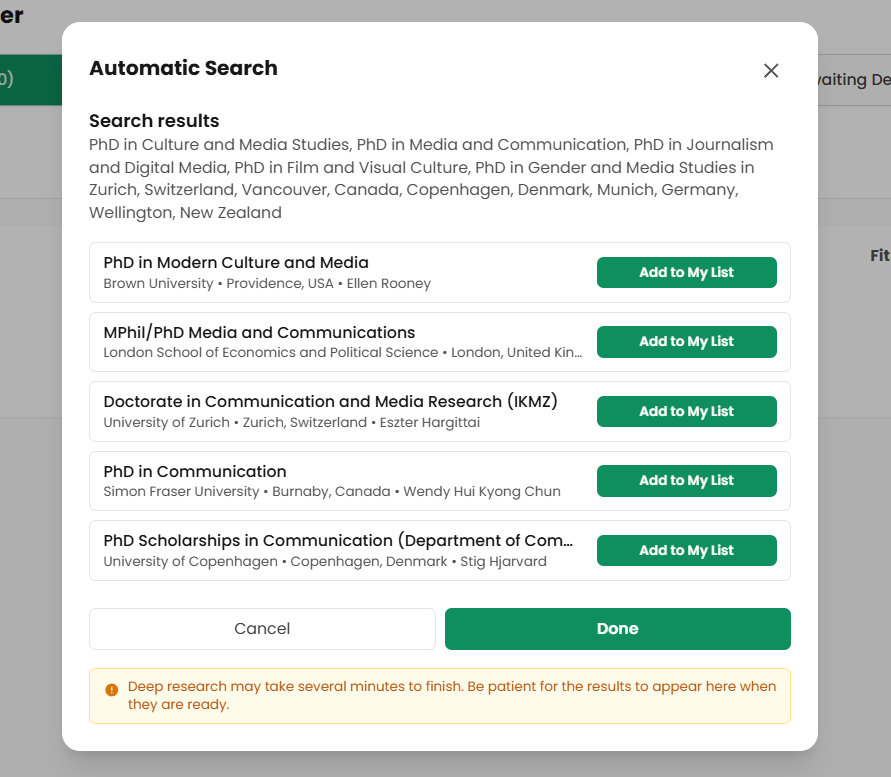Click the Cancel button
Image resolution: width=891 pixels, height=777 pixels.
[x=262, y=628]
